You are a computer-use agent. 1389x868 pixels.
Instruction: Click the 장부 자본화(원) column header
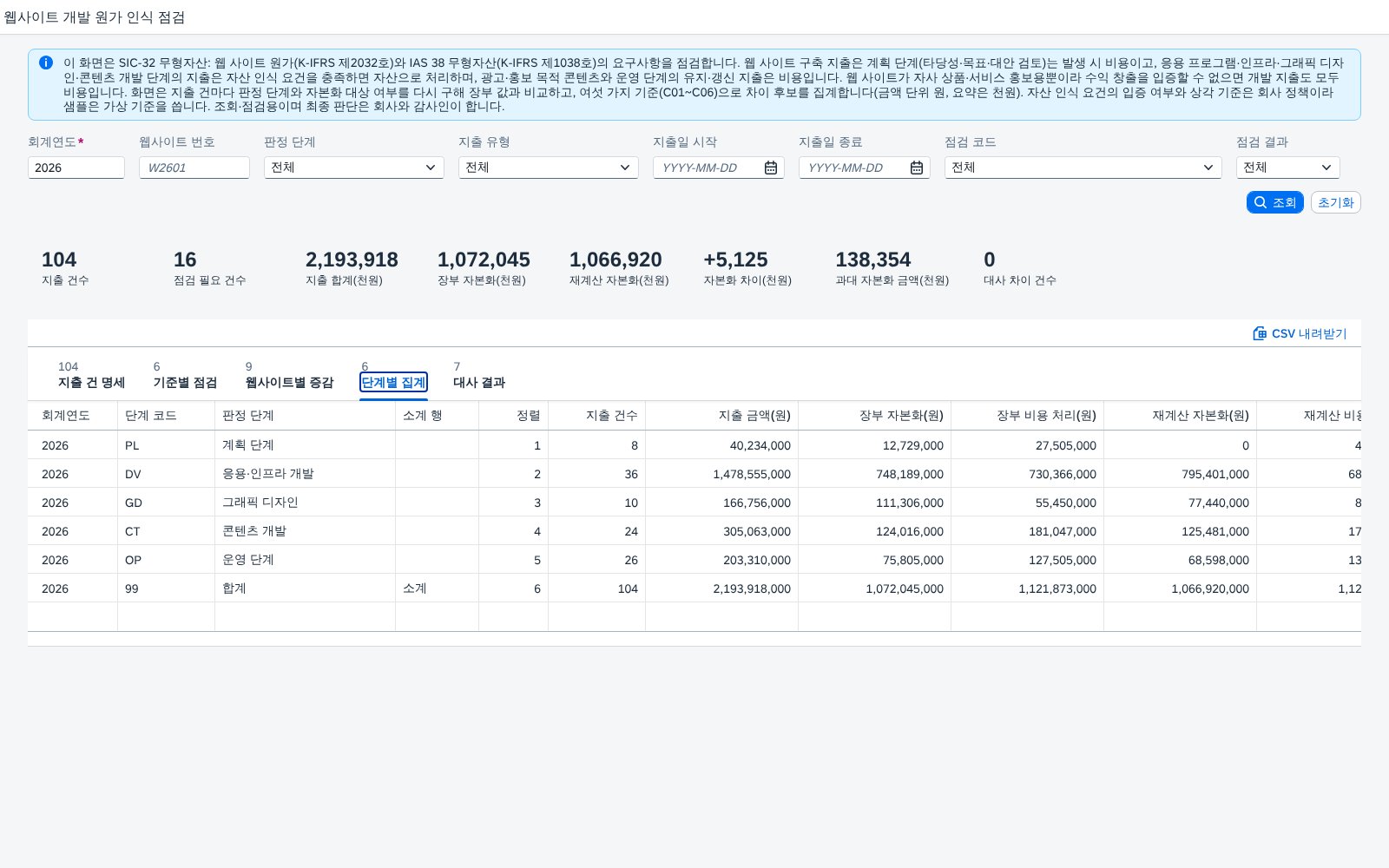874,416
